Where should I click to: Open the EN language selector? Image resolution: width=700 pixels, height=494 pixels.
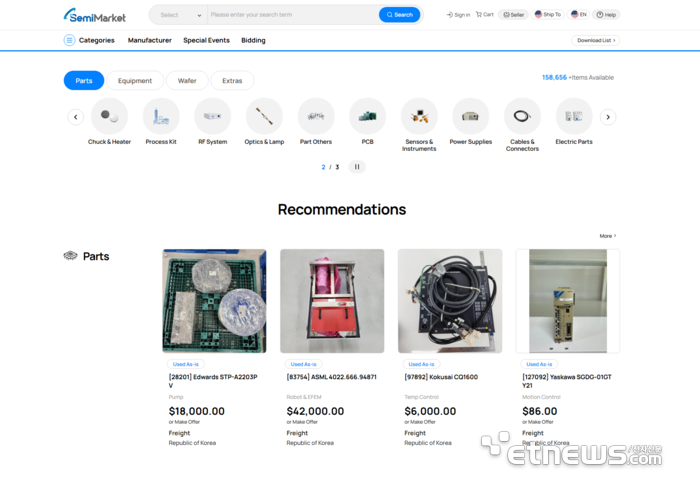click(x=579, y=15)
